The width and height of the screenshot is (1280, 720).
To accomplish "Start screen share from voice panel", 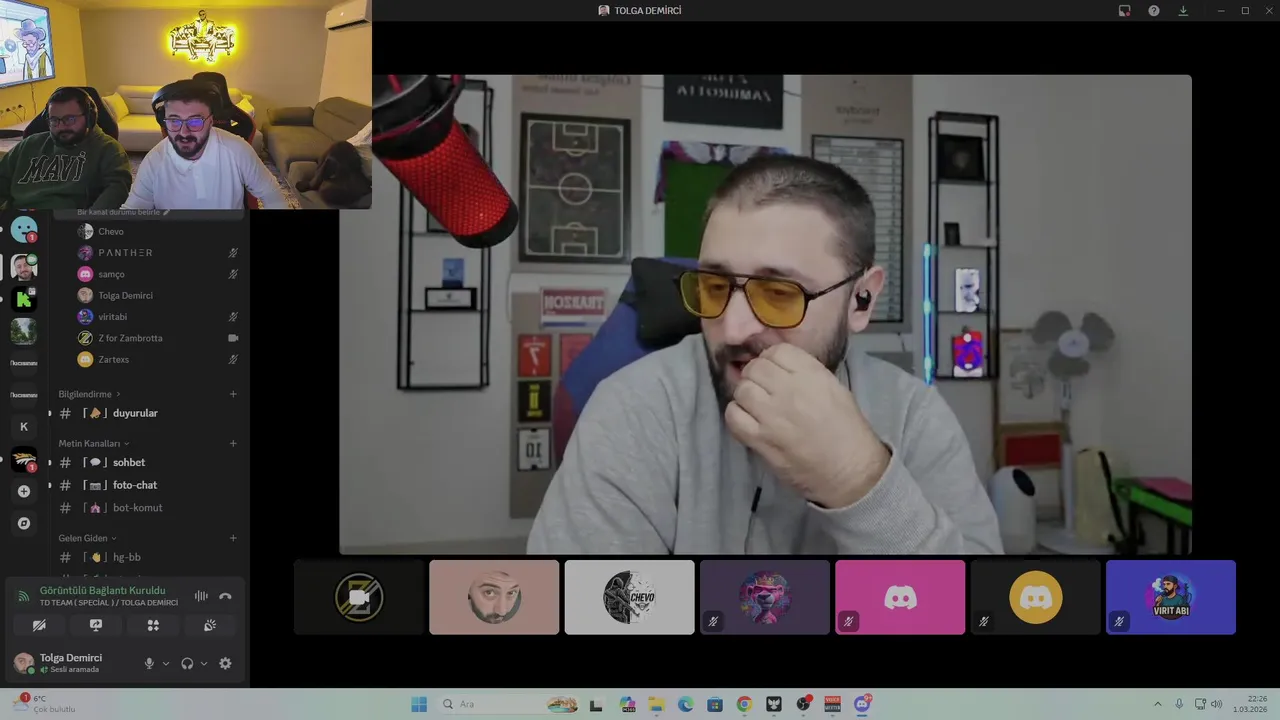I will pyautogui.click(x=96, y=625).
